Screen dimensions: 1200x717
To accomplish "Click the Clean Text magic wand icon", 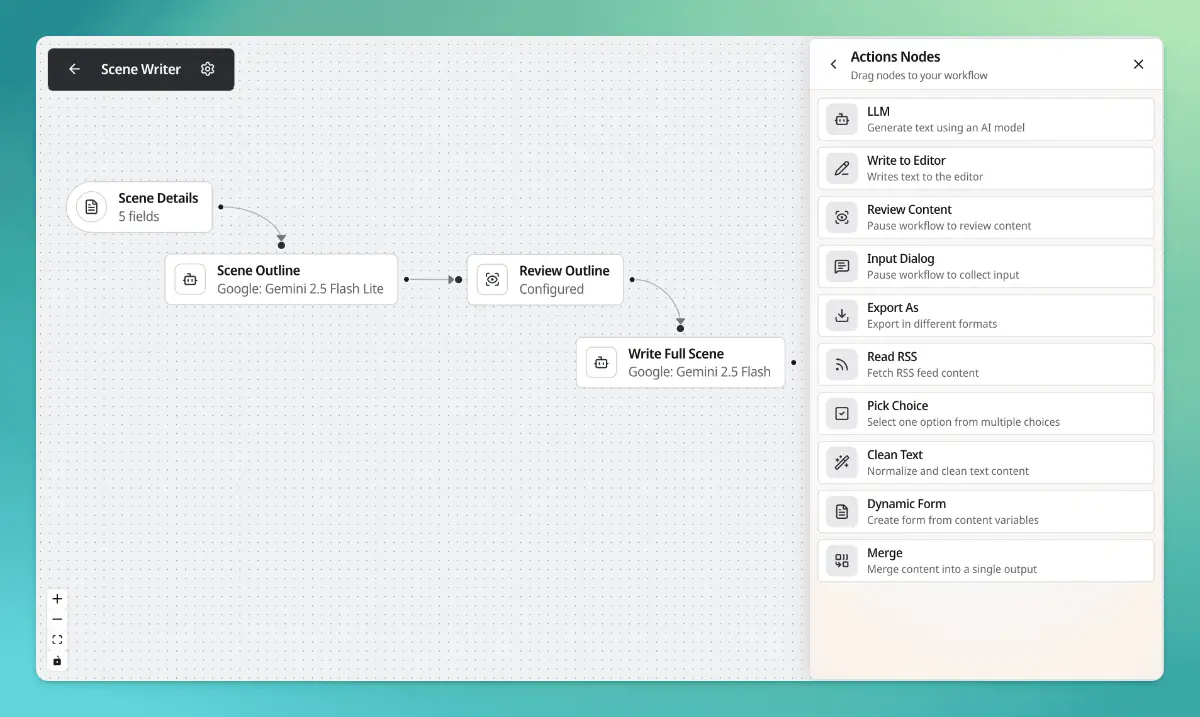I will 842,462.
